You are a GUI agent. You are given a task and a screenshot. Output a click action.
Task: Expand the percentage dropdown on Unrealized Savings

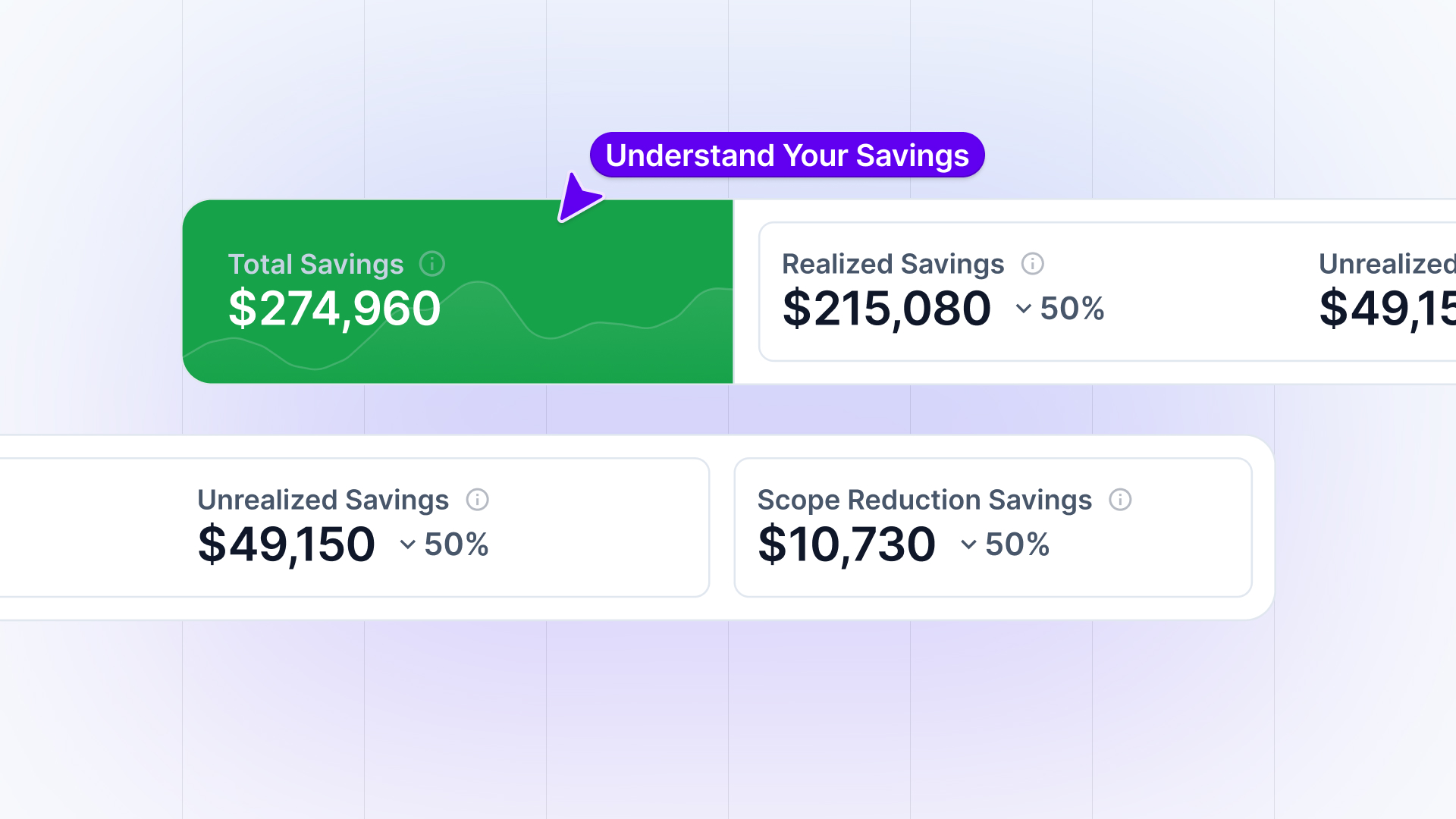(406, 544)
